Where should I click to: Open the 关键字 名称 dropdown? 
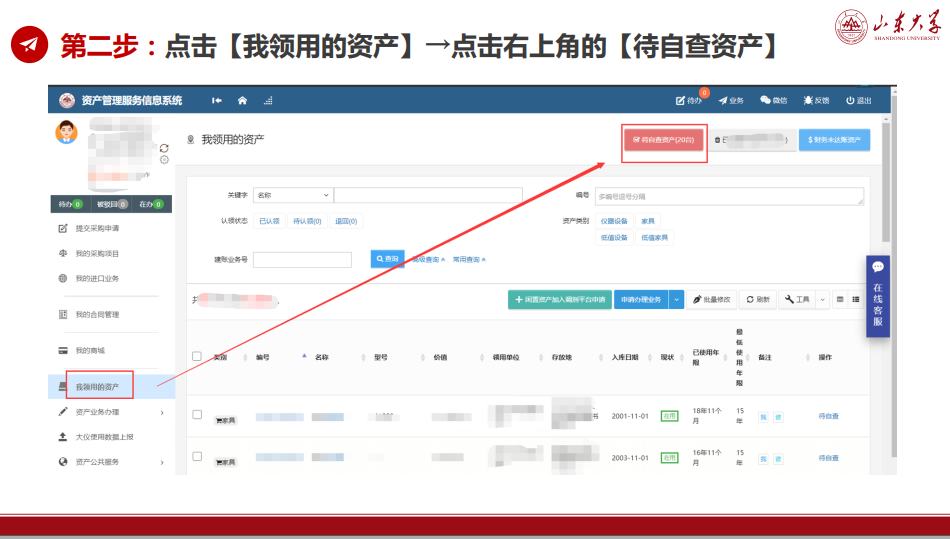pos(292,195)
